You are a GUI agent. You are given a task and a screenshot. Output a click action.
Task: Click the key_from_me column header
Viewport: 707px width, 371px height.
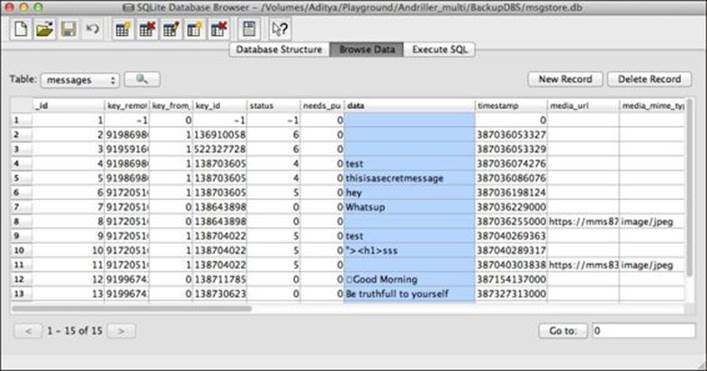(x=170, y=105)
